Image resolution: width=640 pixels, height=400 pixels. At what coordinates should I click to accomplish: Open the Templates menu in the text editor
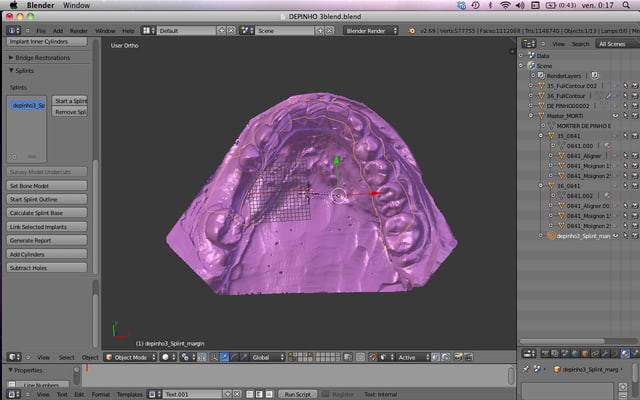pyautogui.click(x=130, y=394)
